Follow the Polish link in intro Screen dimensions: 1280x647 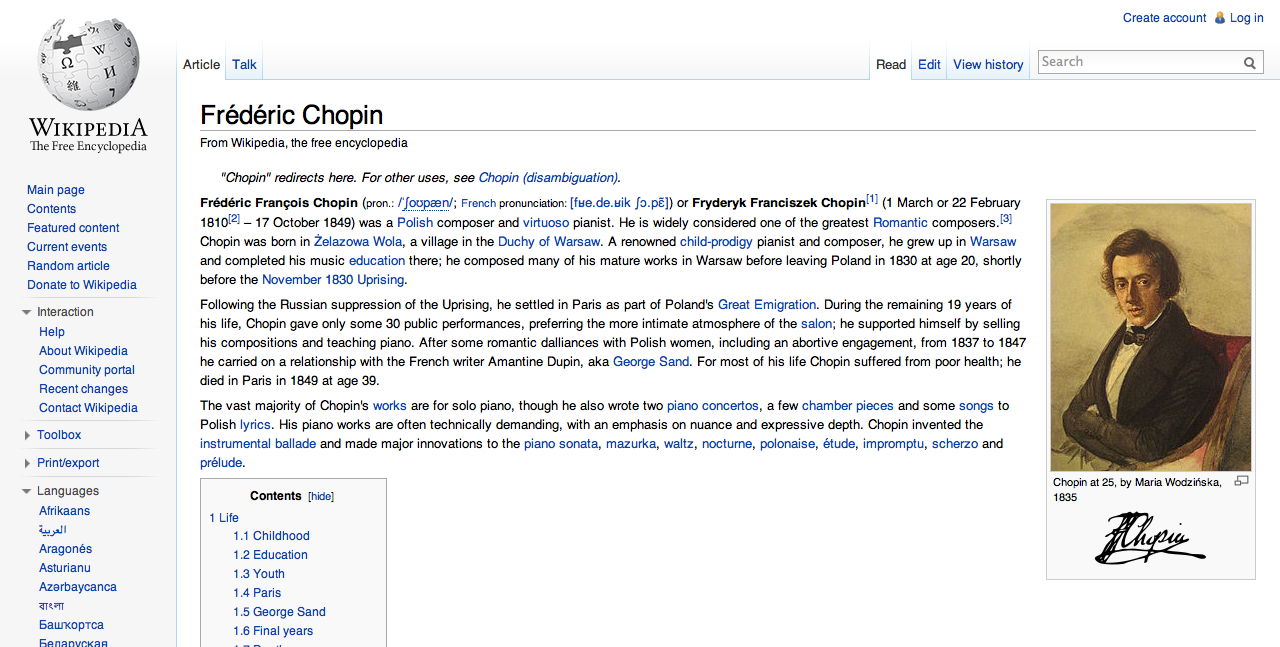click(415, 223)
